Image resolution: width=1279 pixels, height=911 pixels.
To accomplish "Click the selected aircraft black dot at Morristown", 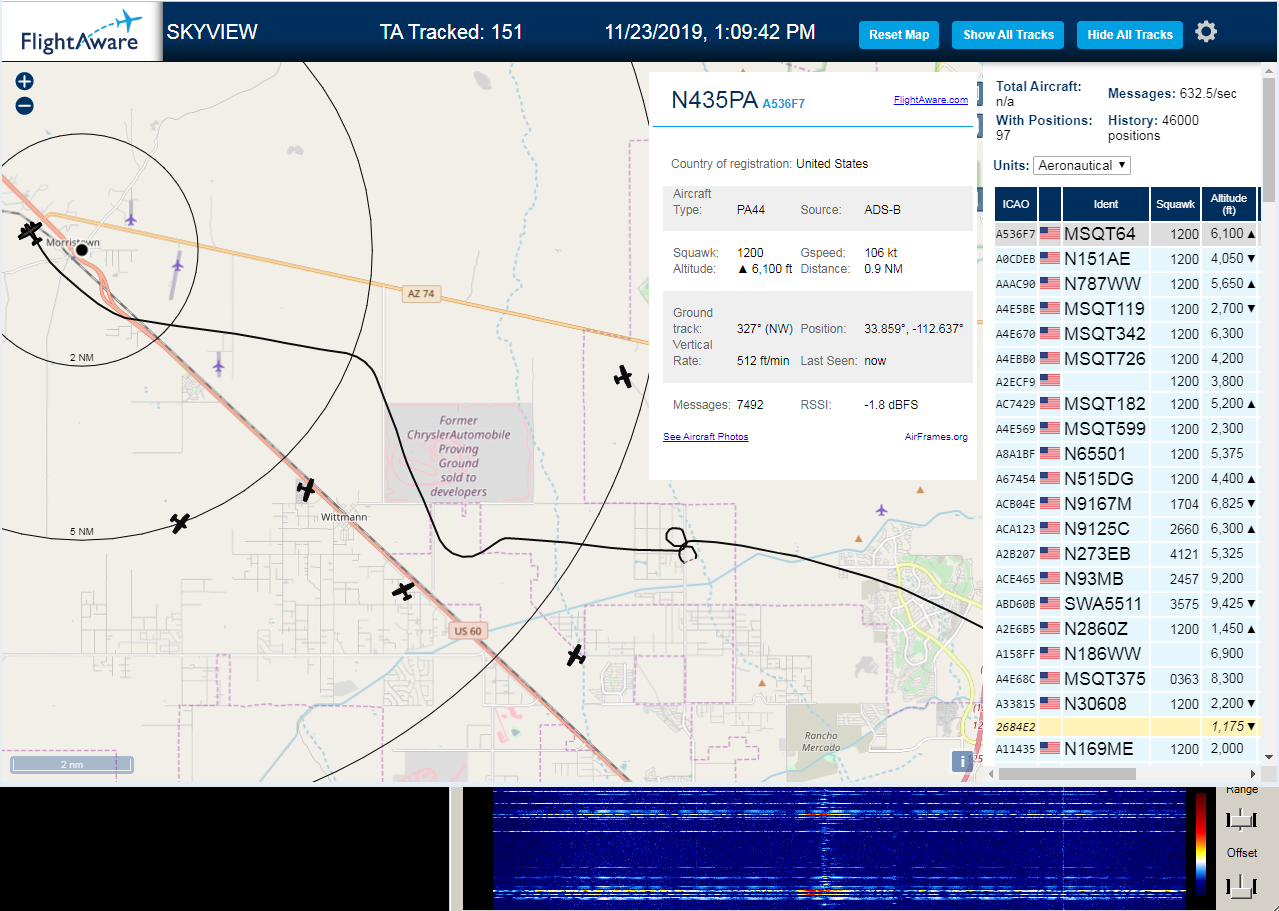I will 82,250.
